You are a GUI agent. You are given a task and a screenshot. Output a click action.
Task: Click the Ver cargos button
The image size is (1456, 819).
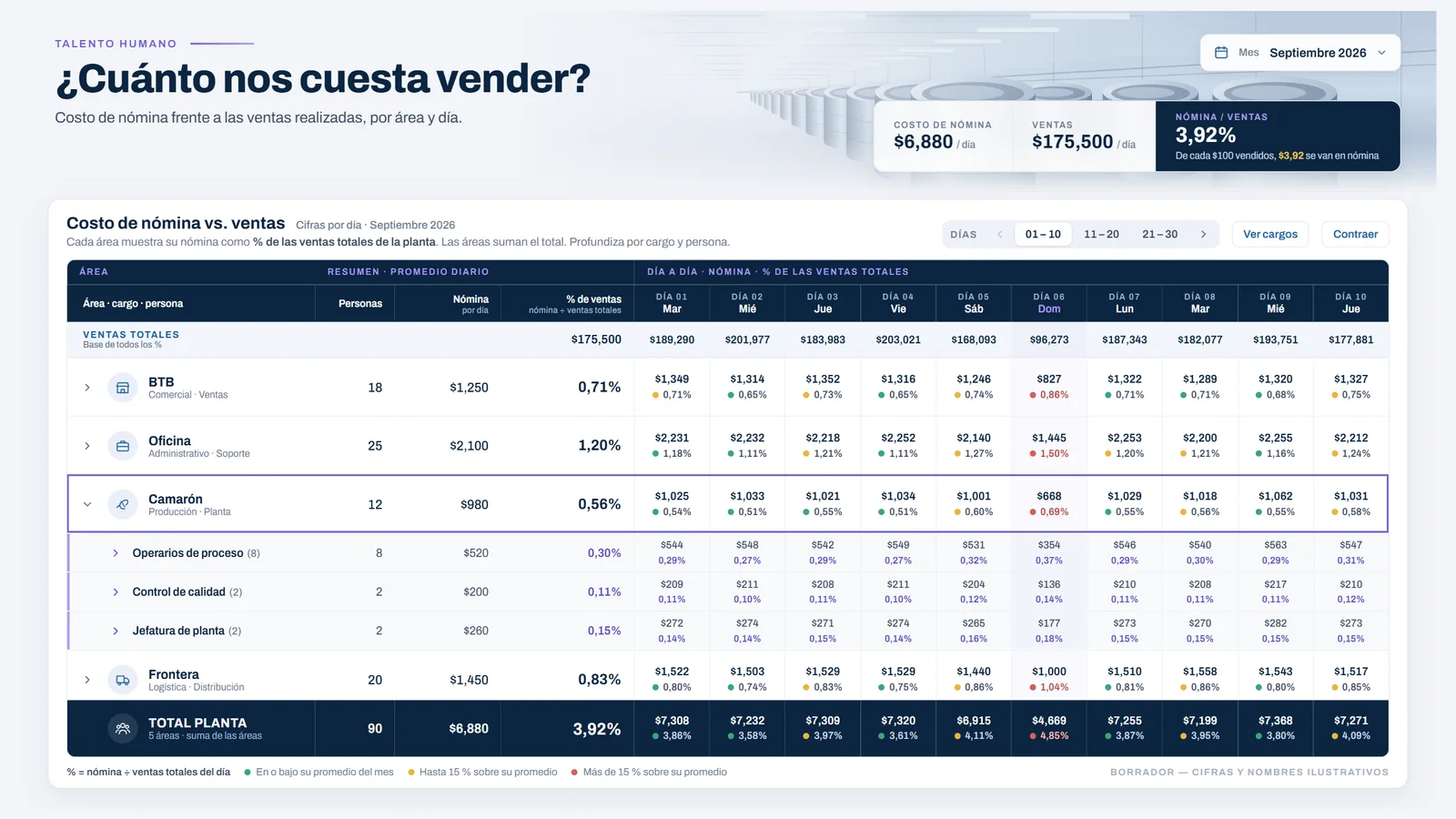[x=1270, y=234]
